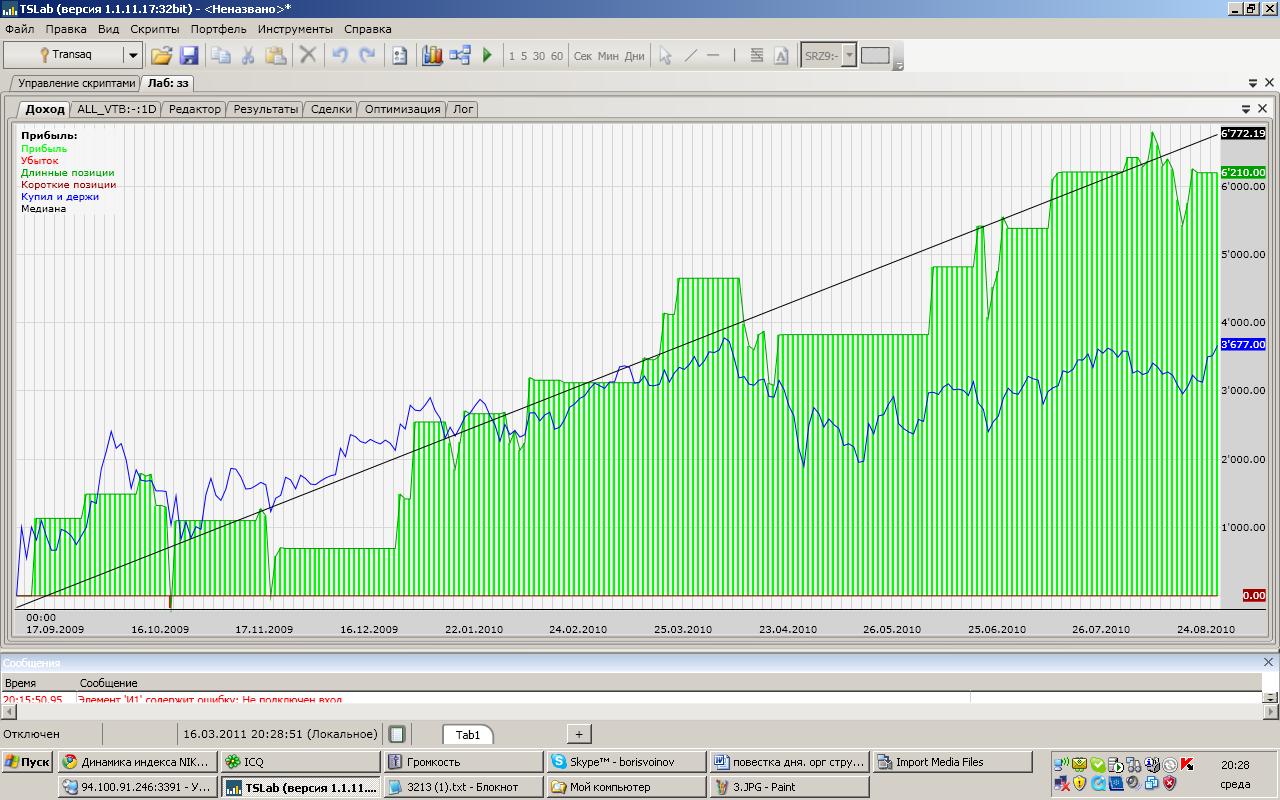This screenshot has height=800, width=1280.
Task: Set the 30 minute interval
Action: click(539, 56)
